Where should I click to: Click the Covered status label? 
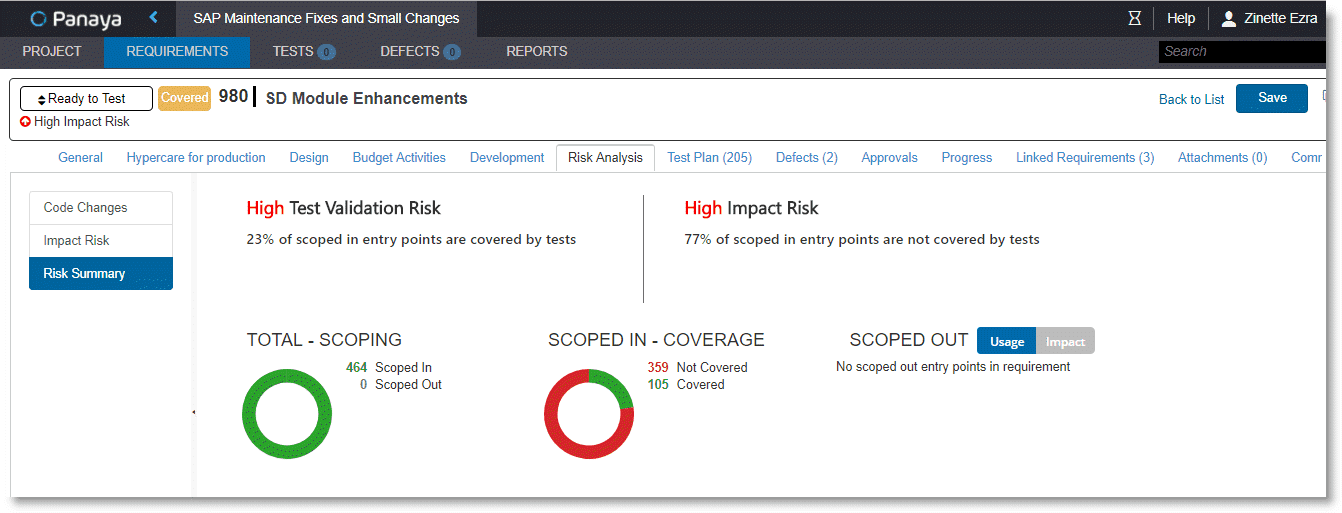(185, 98)
